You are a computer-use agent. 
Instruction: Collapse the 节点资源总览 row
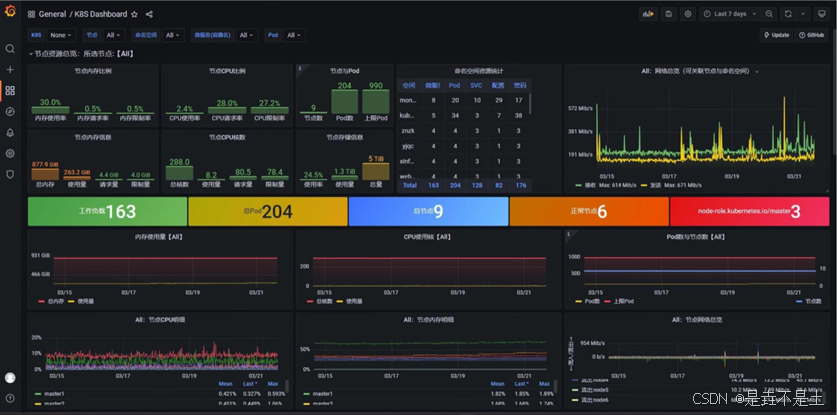(x=81, y=54)
